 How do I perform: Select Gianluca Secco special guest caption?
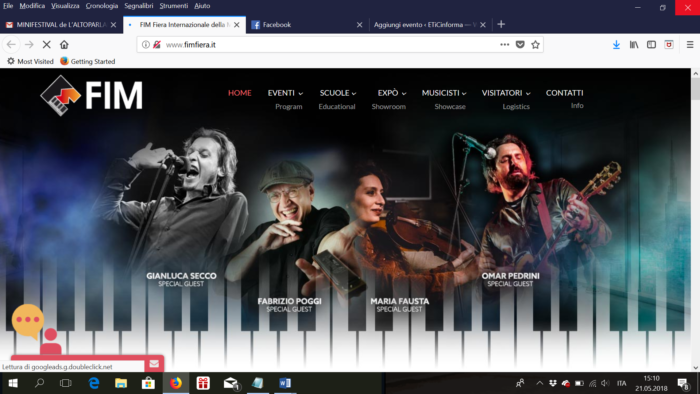tap(181, 279)
